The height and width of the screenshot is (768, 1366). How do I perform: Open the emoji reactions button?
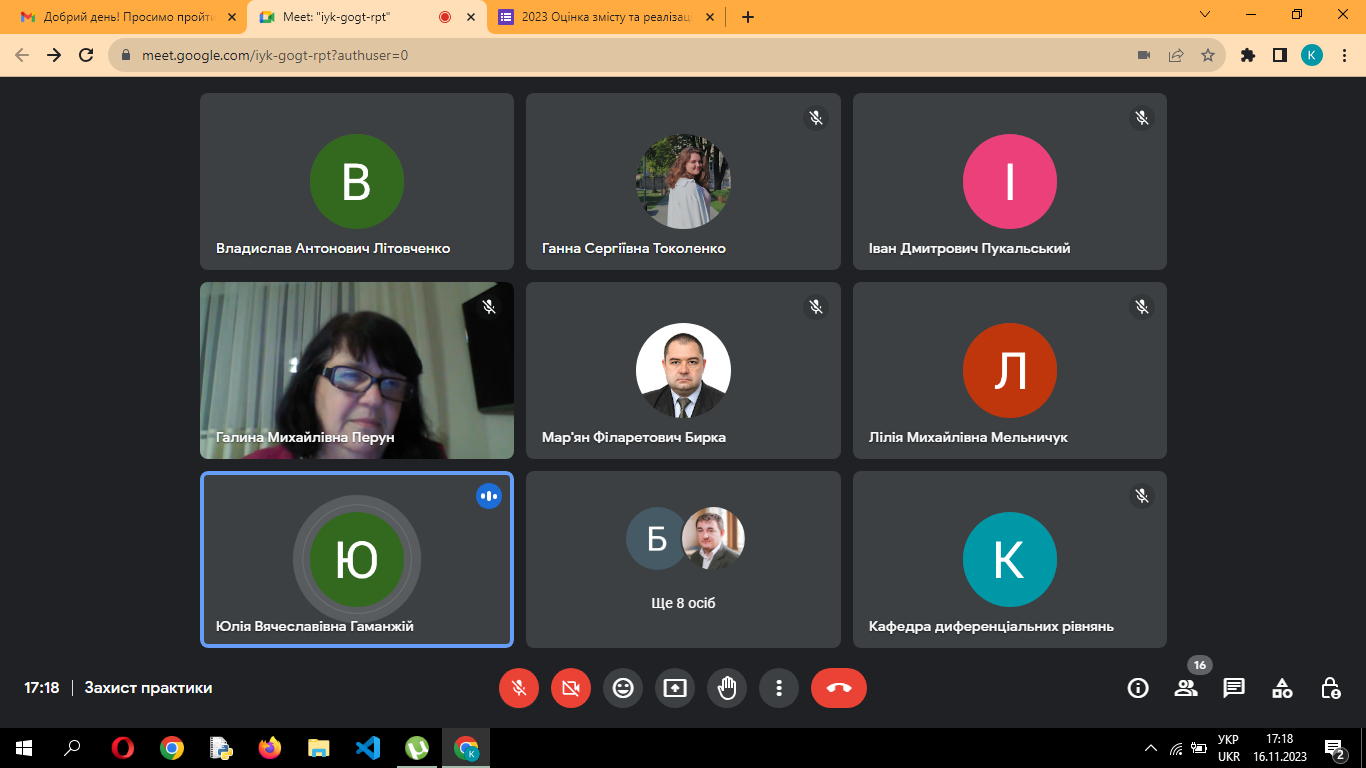pyautogui.click(x=623, y=688)
